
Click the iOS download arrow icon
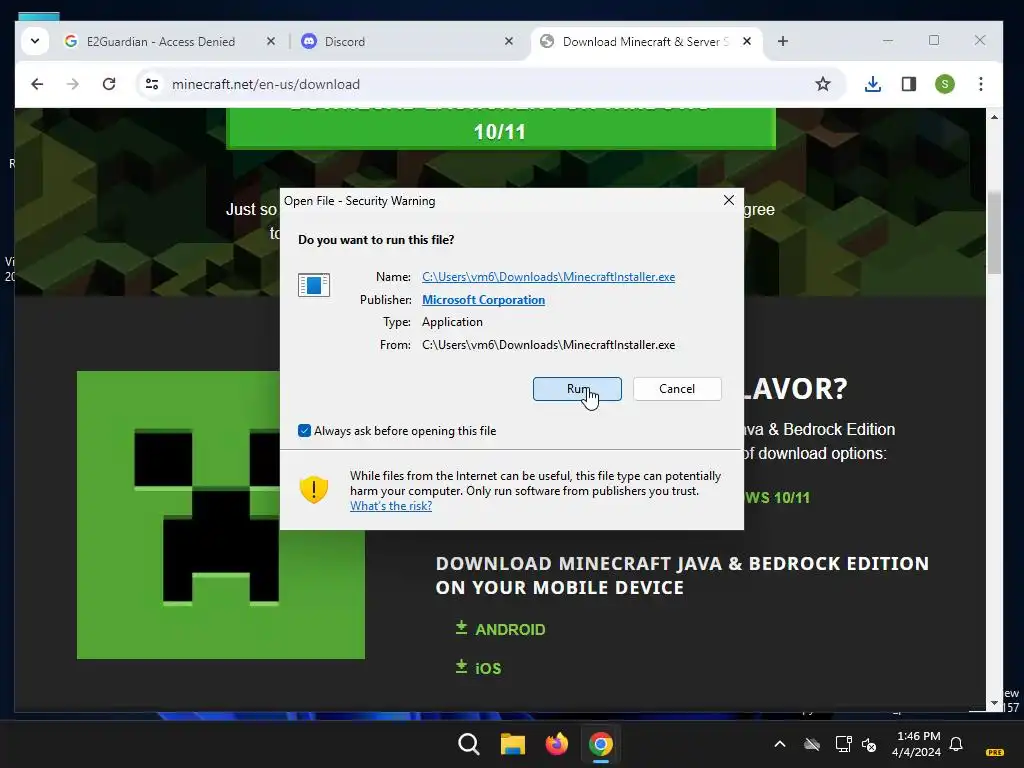click(461, 667)
